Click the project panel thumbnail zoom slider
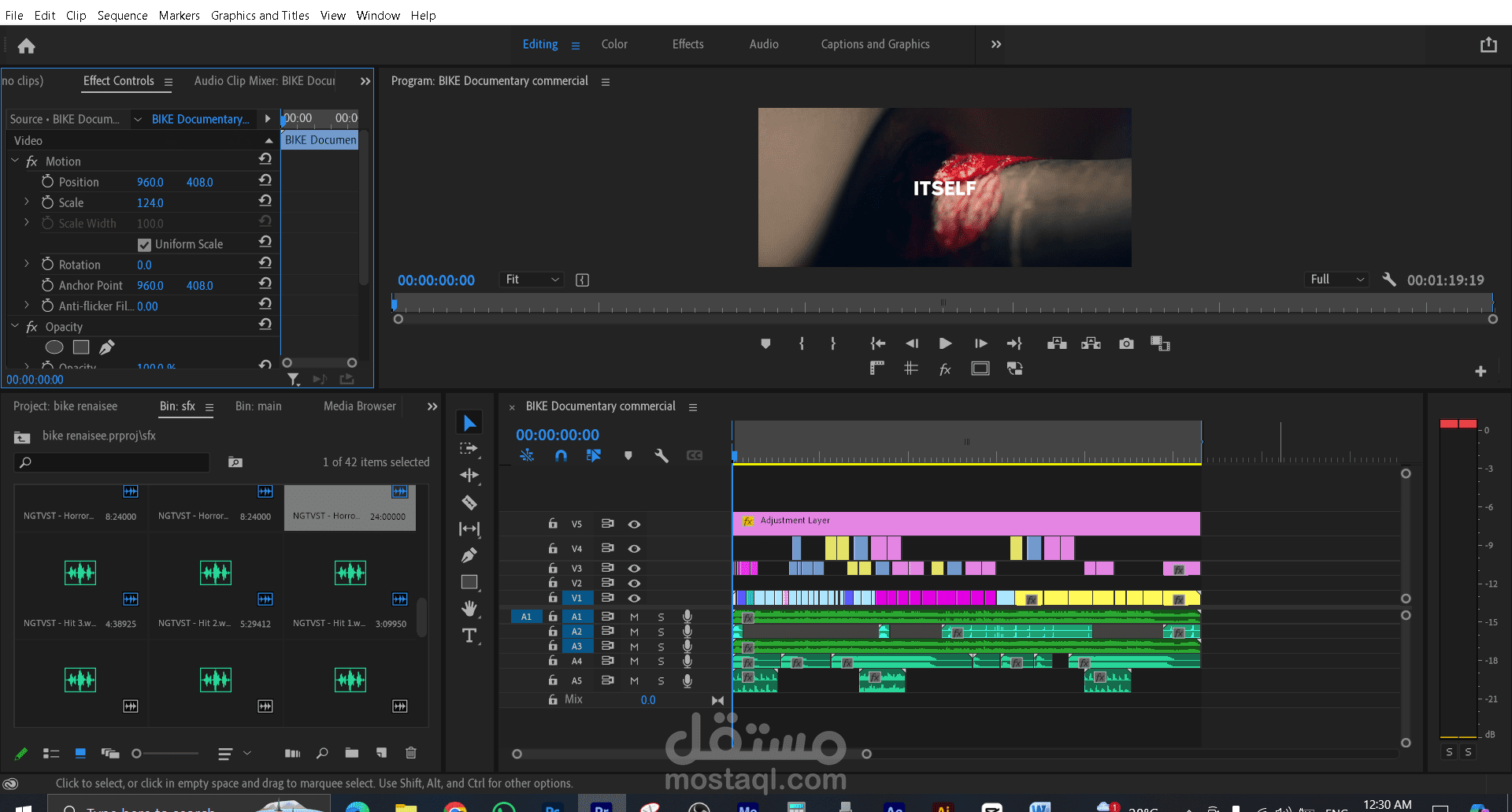The height and width of the screenshot is (812, 1512). 137,754
